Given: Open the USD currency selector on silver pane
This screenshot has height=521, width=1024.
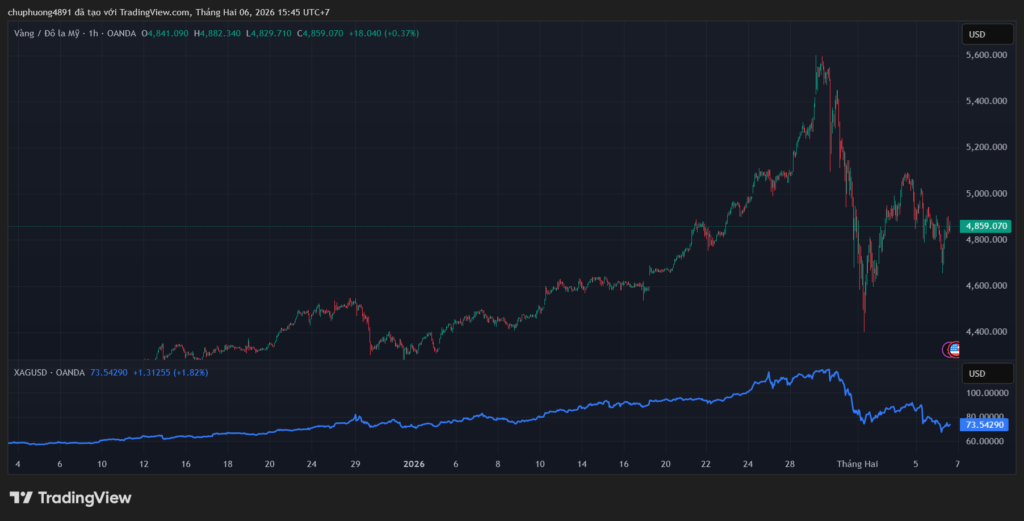Looking at the screenshot, I should click(977, 373).
